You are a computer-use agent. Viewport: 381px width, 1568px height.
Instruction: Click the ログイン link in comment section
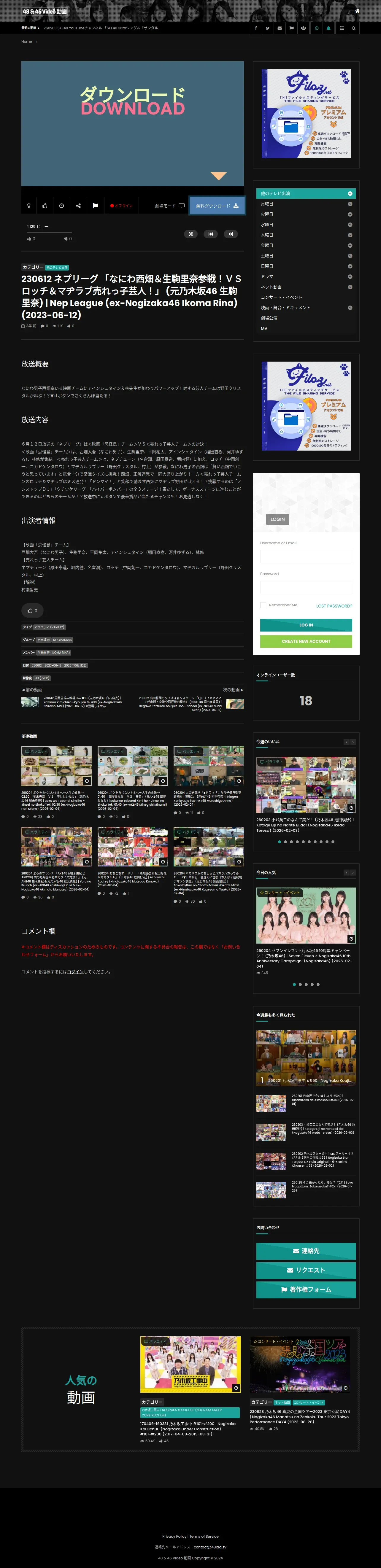(75, 971)
